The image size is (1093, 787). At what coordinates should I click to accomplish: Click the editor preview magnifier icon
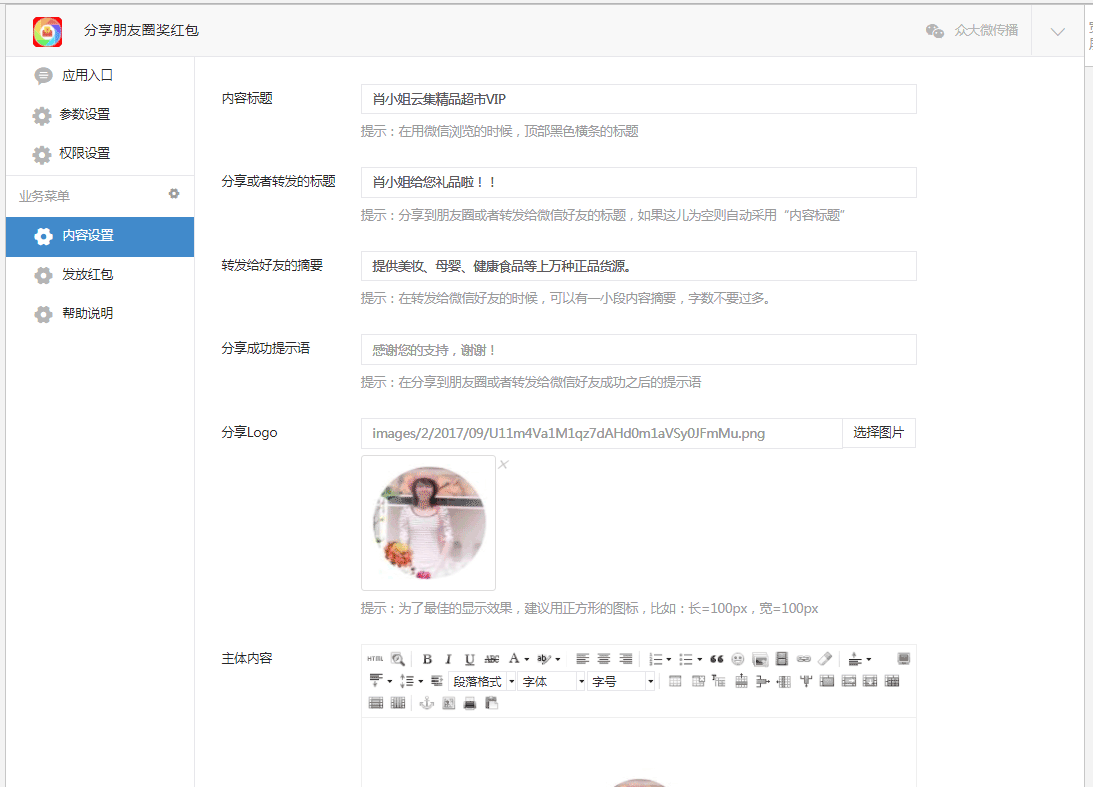[x=398, y=659]
